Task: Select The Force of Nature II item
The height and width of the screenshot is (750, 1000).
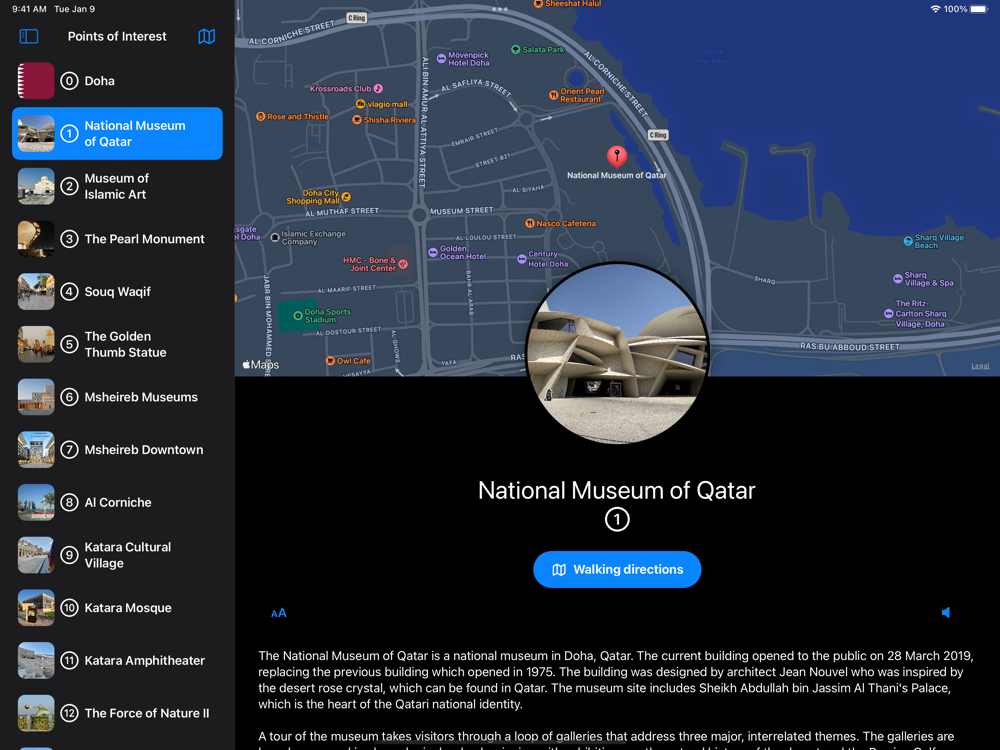Action: [x=117, y=713]
